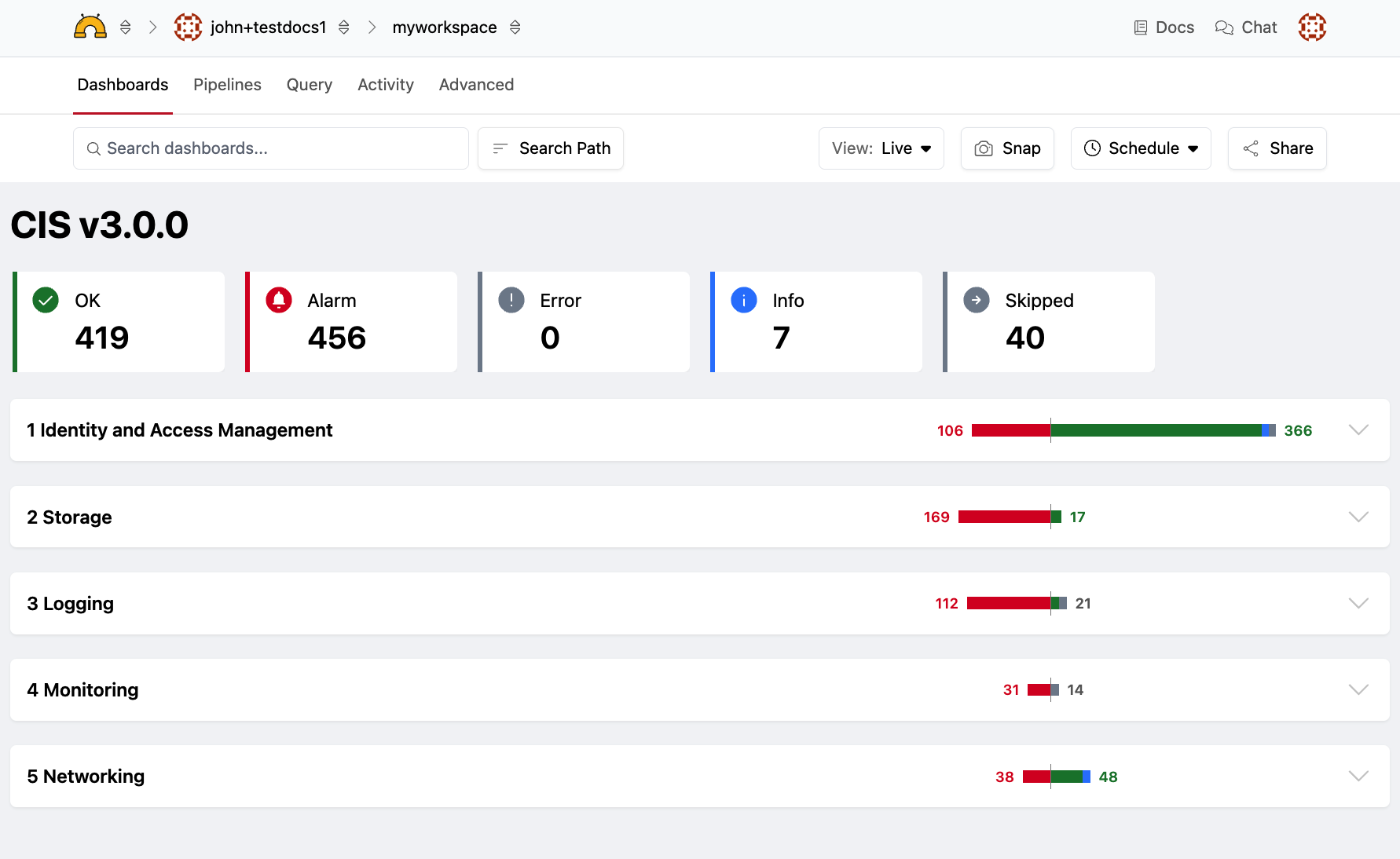Click the Search dashboards input field
Image resolution: width=1400 pixels, height=859 pixels.
click(x=271, y=148)
